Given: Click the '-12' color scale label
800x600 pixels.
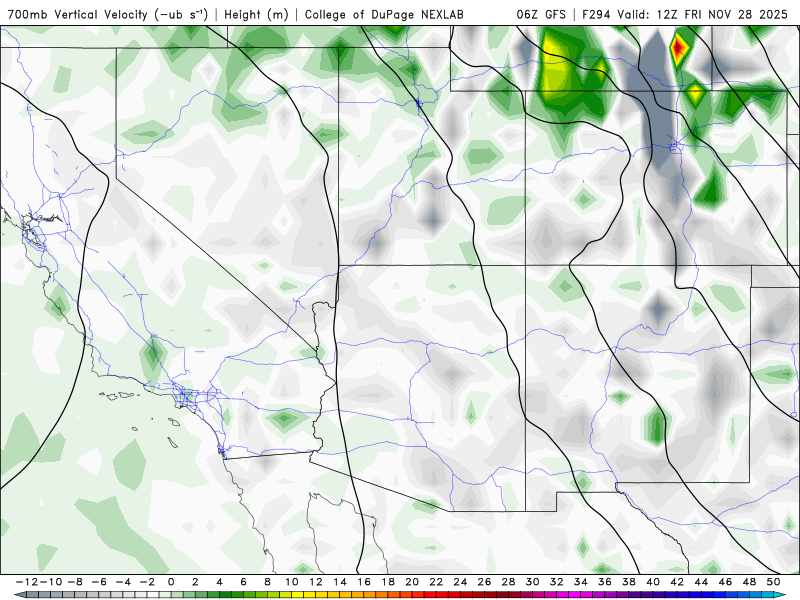Looking at the screenshot, I should point(27,582).
